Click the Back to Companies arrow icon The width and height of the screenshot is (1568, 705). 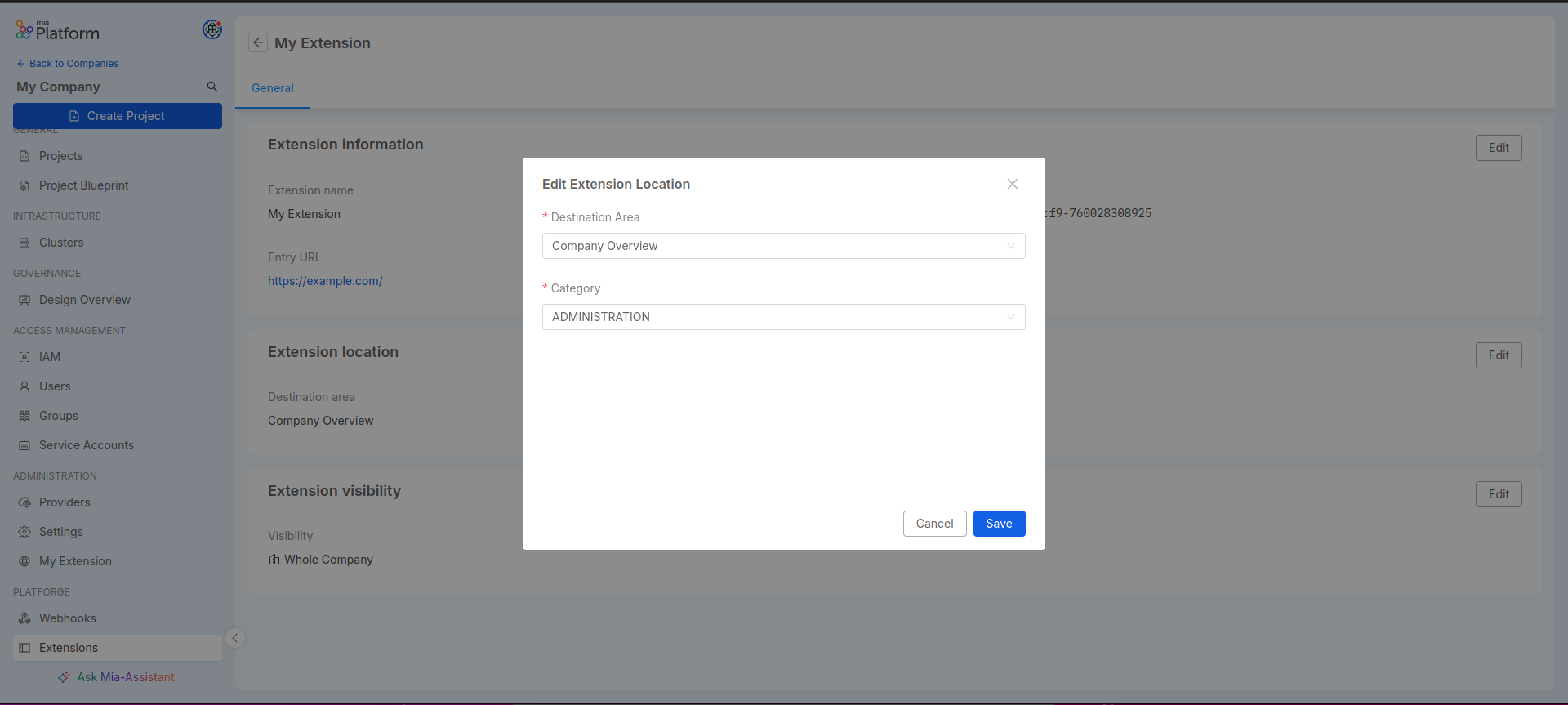point(21,64)
